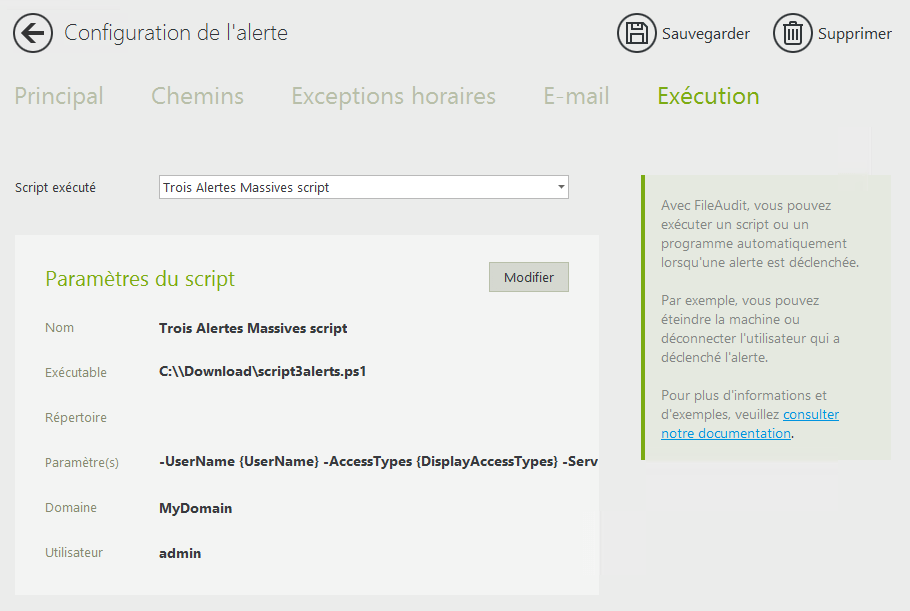Open the Chemins tab
Image resolution: width=910 pixels, height=611 pixels.
coord(197,96)
